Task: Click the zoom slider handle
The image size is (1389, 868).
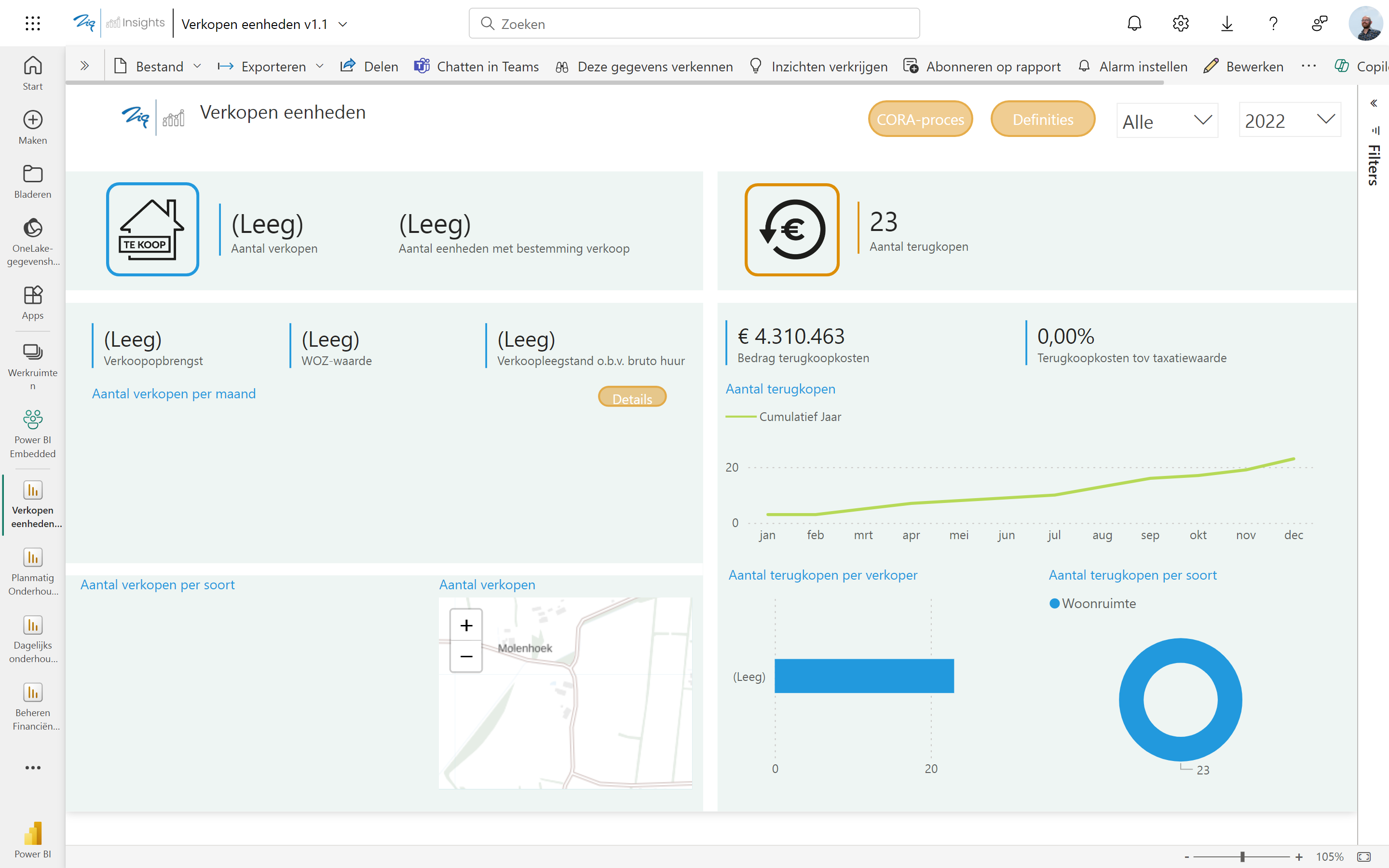Action: [1242, 856]
